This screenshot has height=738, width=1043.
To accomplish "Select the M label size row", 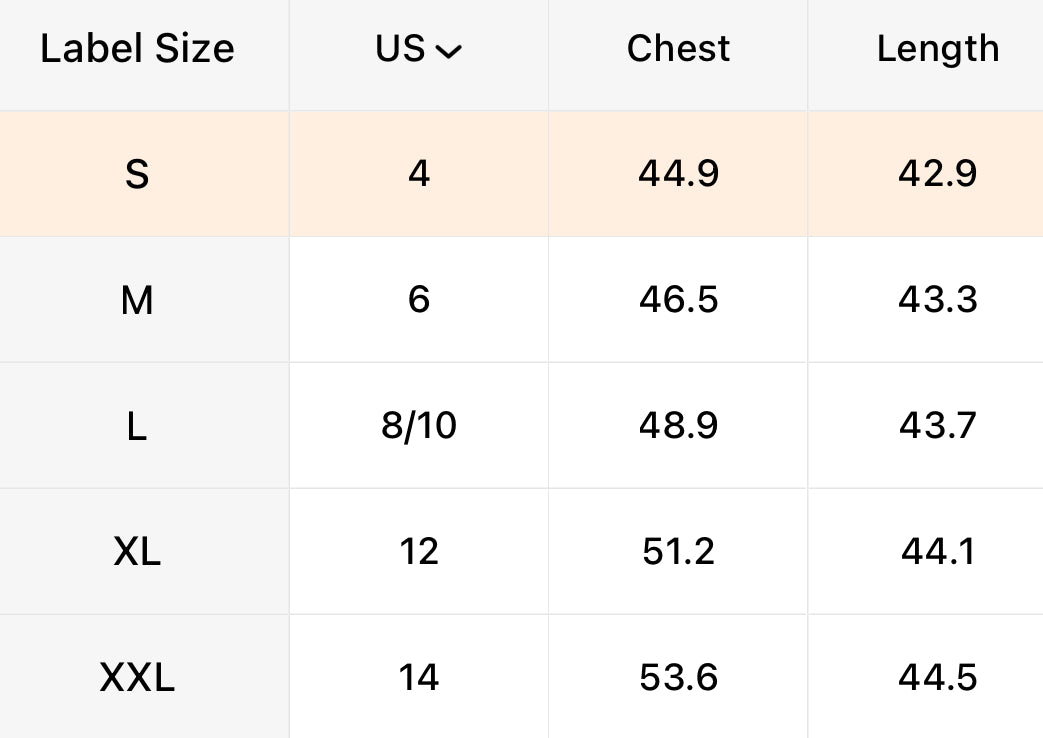I will (137, 300).
